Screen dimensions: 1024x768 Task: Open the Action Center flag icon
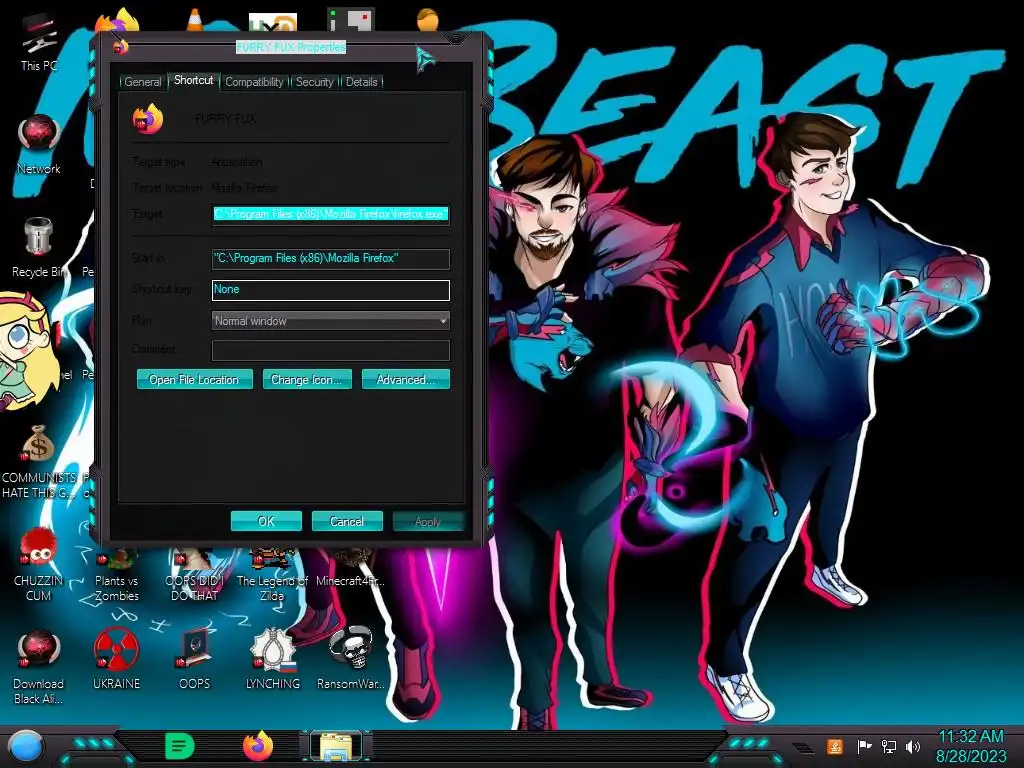(x=864, y=746)
